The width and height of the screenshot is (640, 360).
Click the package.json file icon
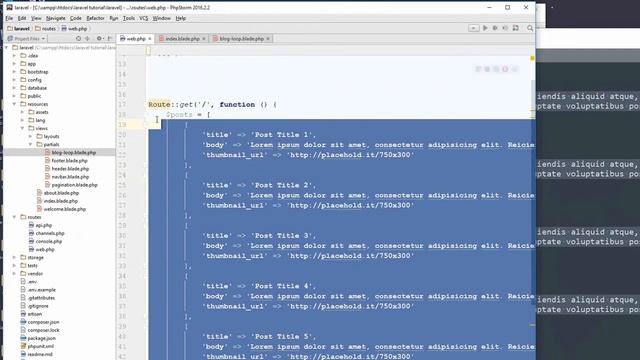23,338
